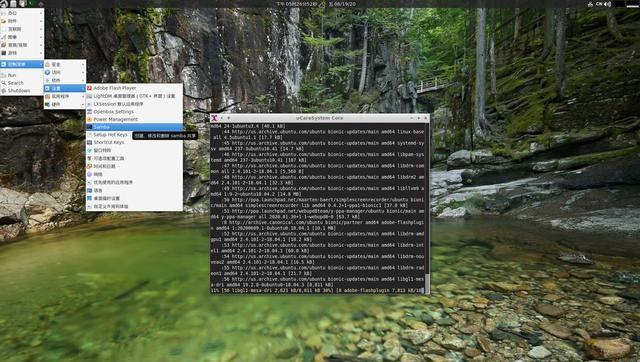Click the date and time clock in top panel

[x=316, y=4]
